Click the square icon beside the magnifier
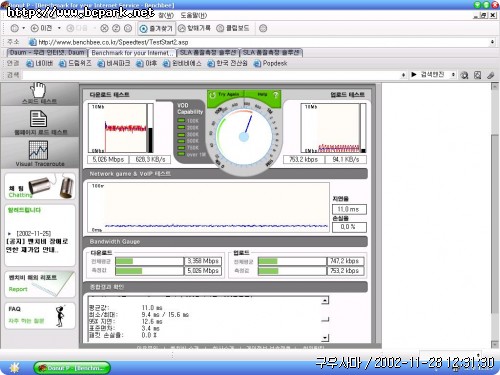Image resolution: width=500 pixels, height=375 pixels. click(477, 75)
